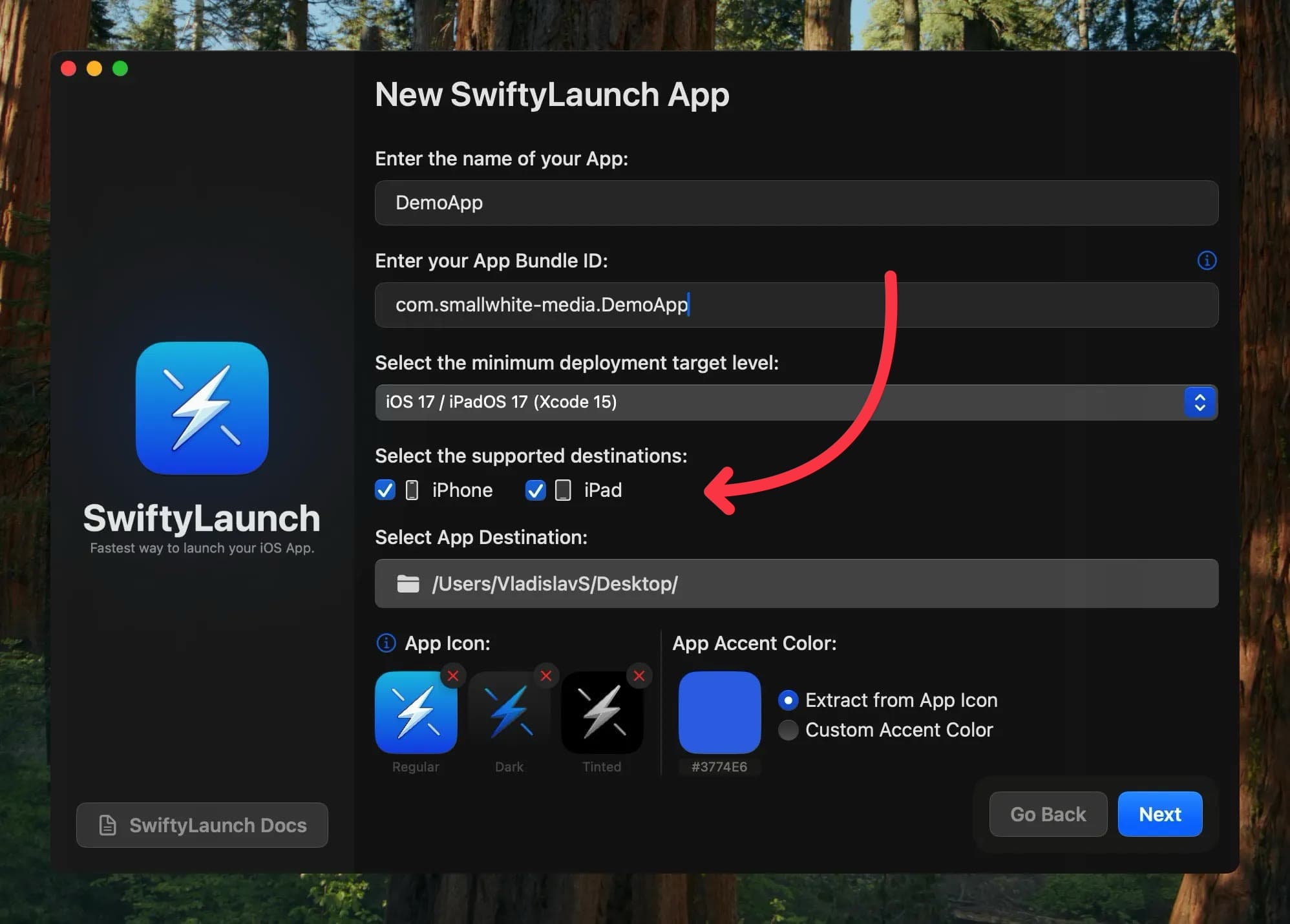This screenshot has width=1290, height=924.
Task: Click the red close window button
Action: (x=69, y=68)
